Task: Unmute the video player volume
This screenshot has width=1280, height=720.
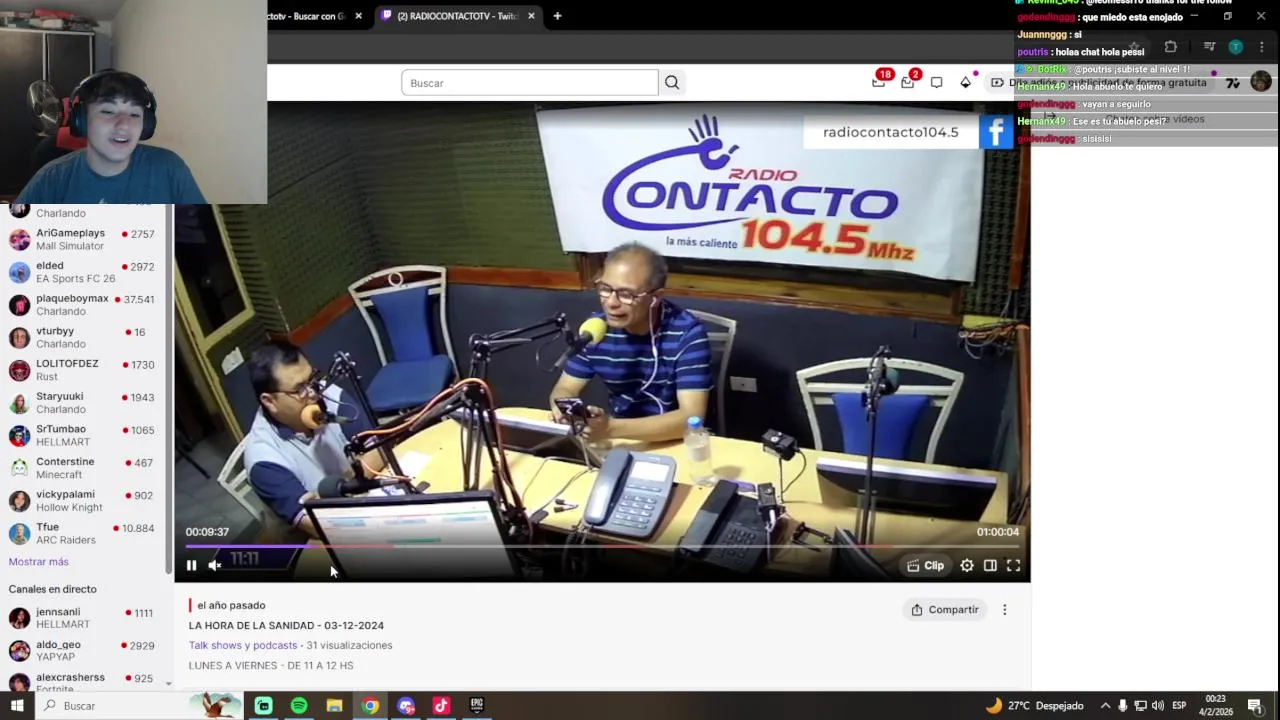Action: click(x=214, y=566)
